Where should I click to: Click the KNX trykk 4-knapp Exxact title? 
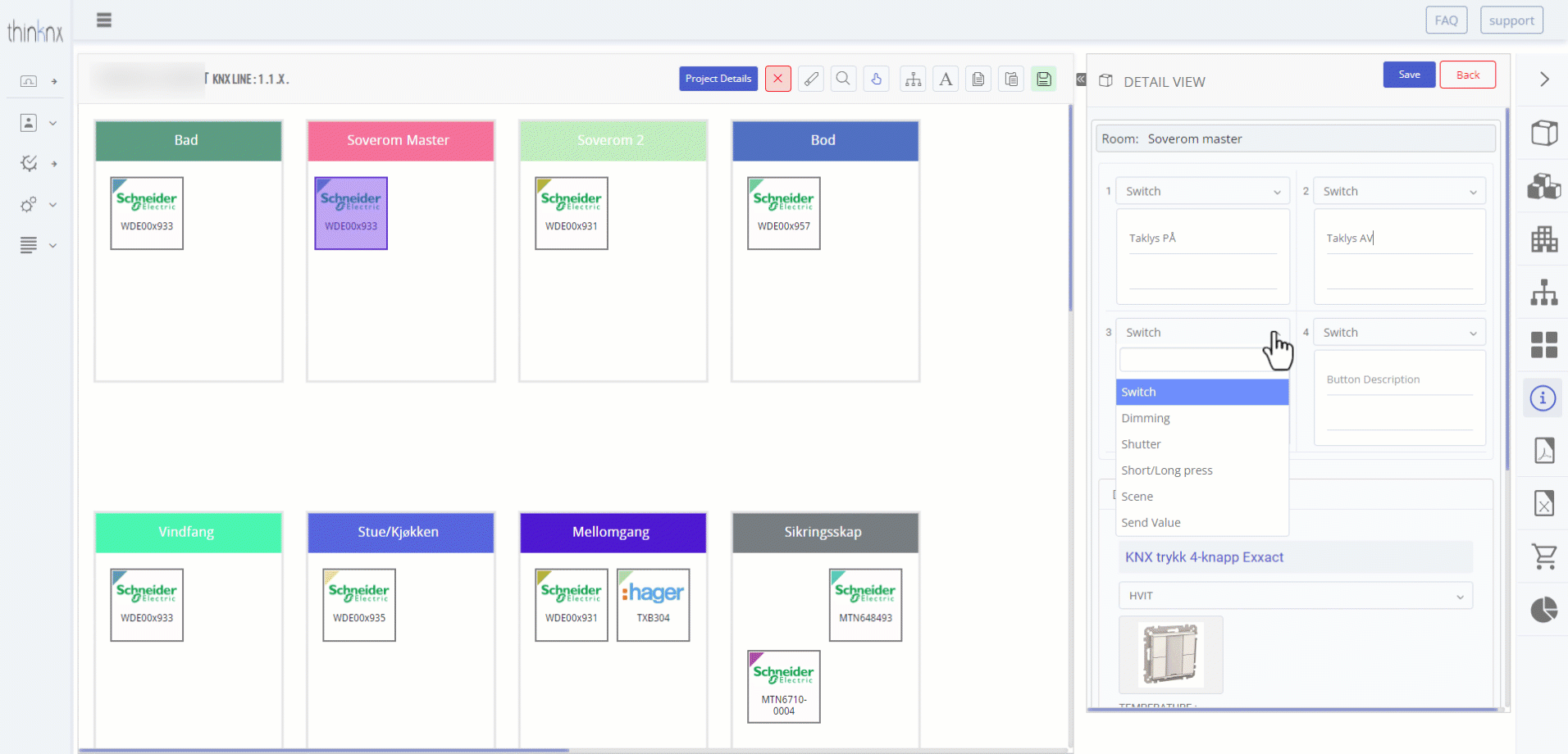1204,557
